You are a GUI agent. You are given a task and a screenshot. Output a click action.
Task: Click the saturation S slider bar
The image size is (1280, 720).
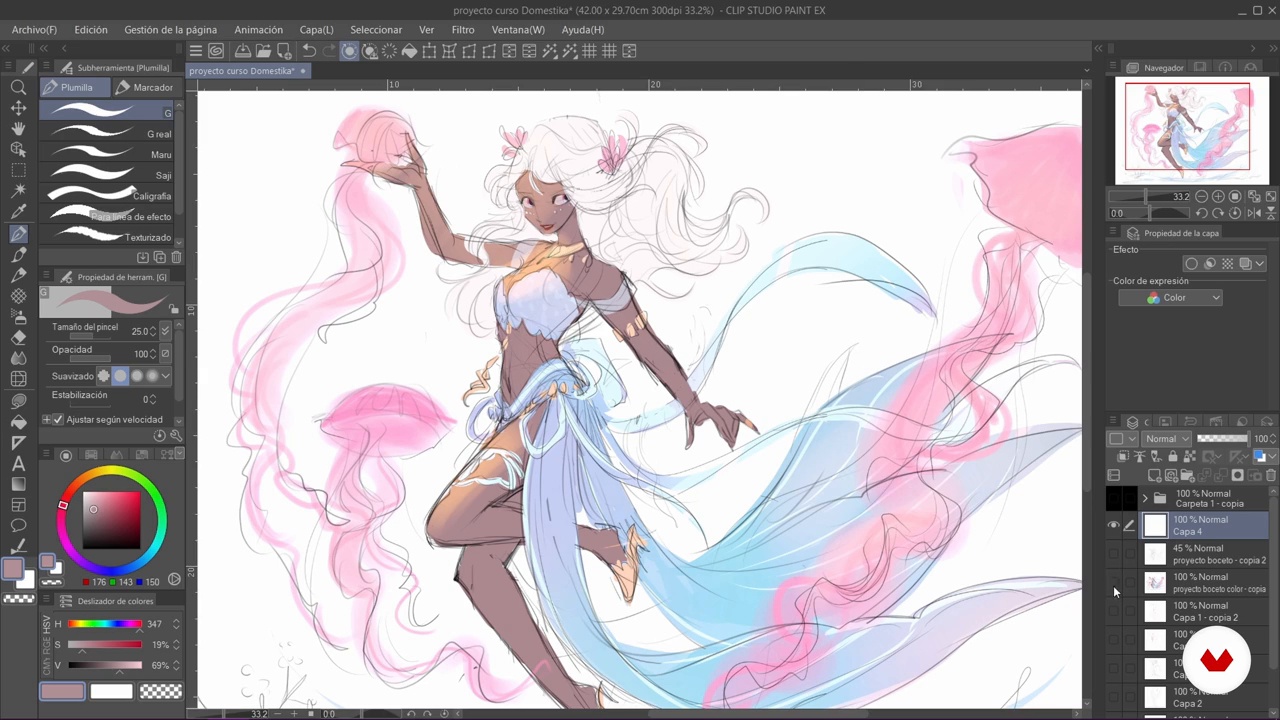point(104,645)
